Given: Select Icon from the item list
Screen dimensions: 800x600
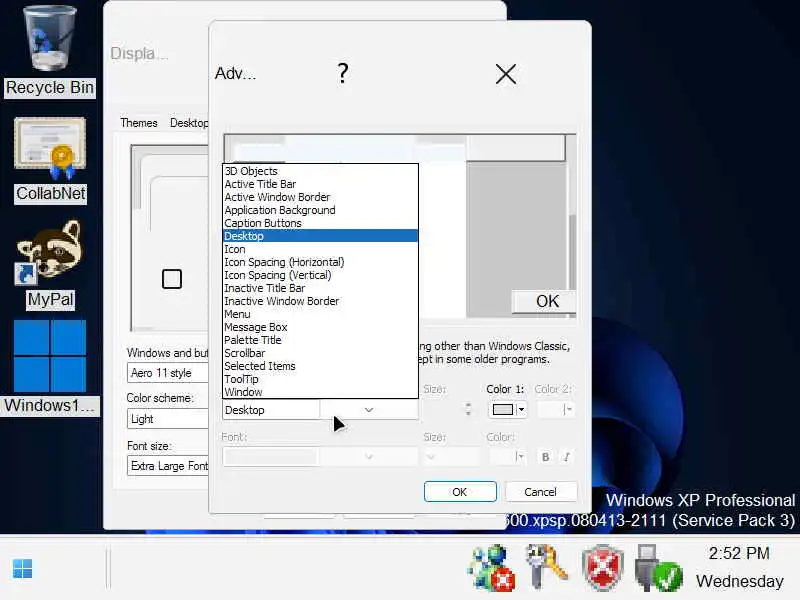Looking at the screenshot, I should tap(320, 249).
